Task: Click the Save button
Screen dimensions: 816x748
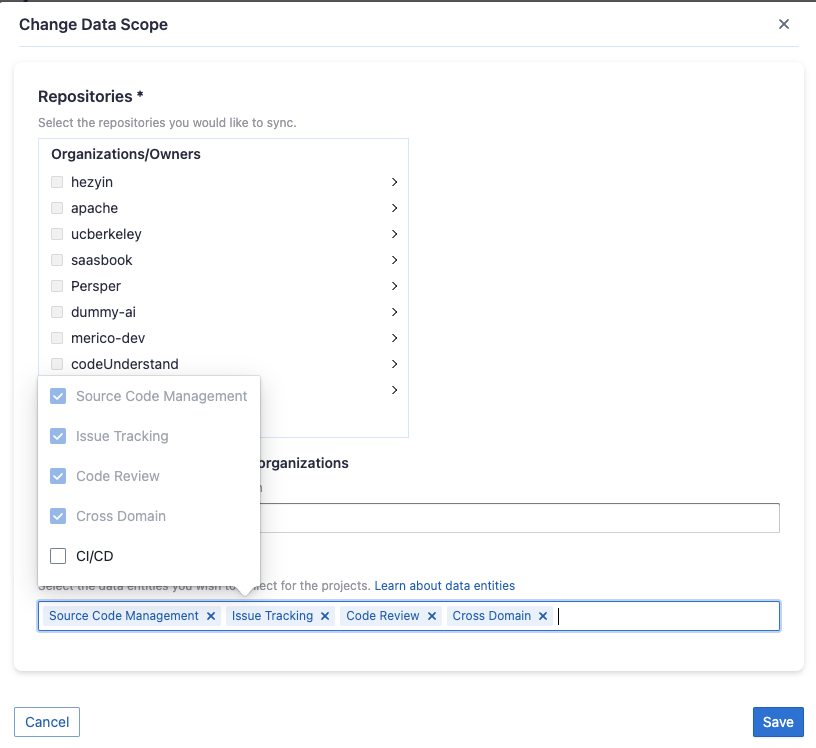Action: 778,722
